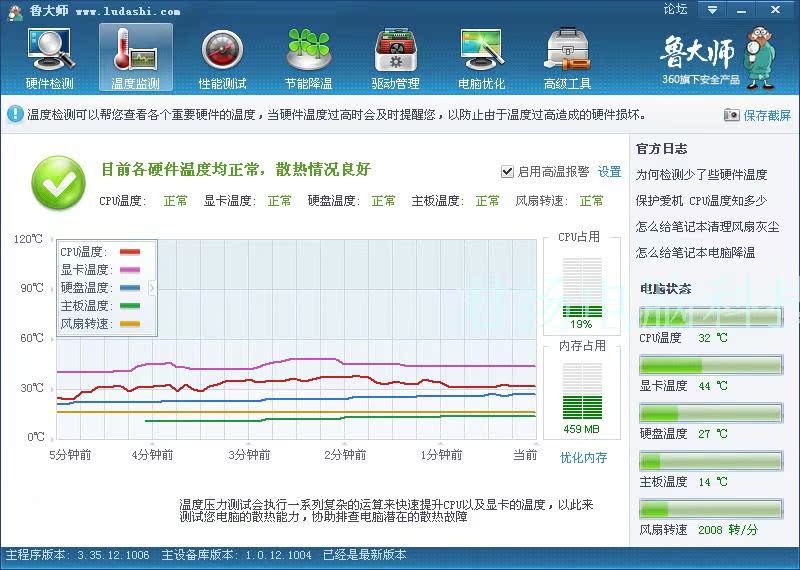Open article 怎么给笔记本清理风扇灰尘
This screenshot has height=570, width=800.
tap(708, 227)
